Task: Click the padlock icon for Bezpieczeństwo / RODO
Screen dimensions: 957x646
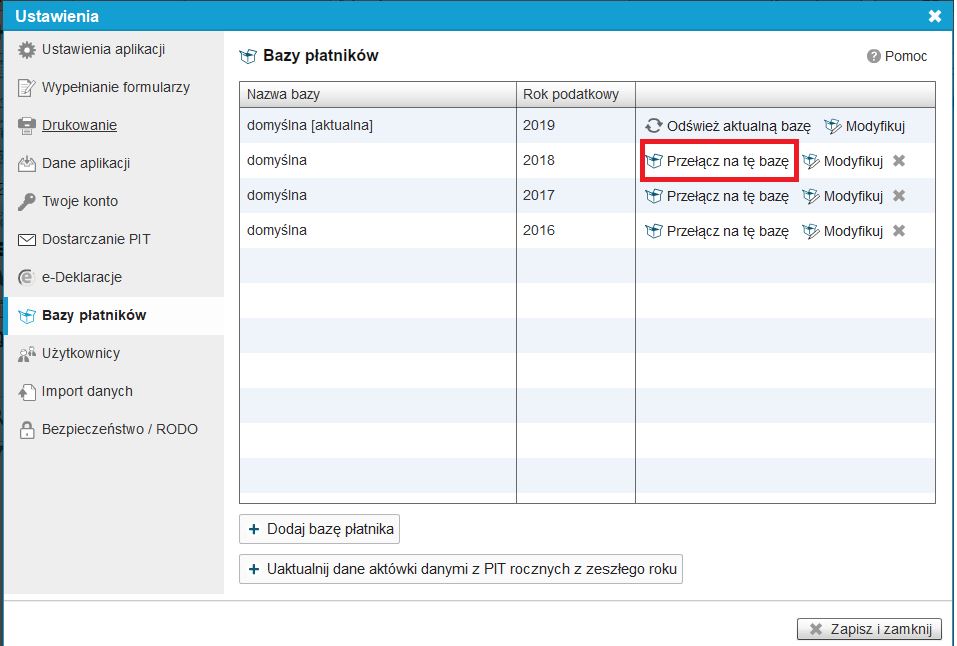Action: (27, 430)
